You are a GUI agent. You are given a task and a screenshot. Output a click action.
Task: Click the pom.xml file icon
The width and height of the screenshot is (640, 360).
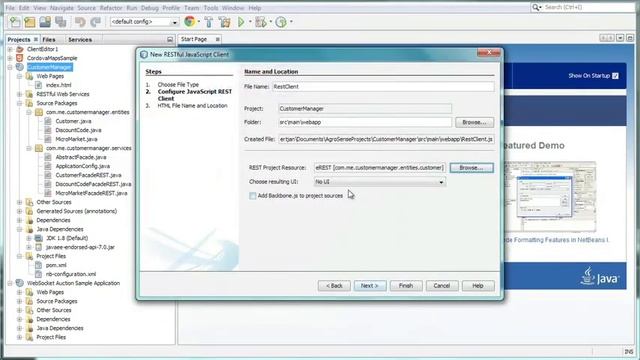38,265
